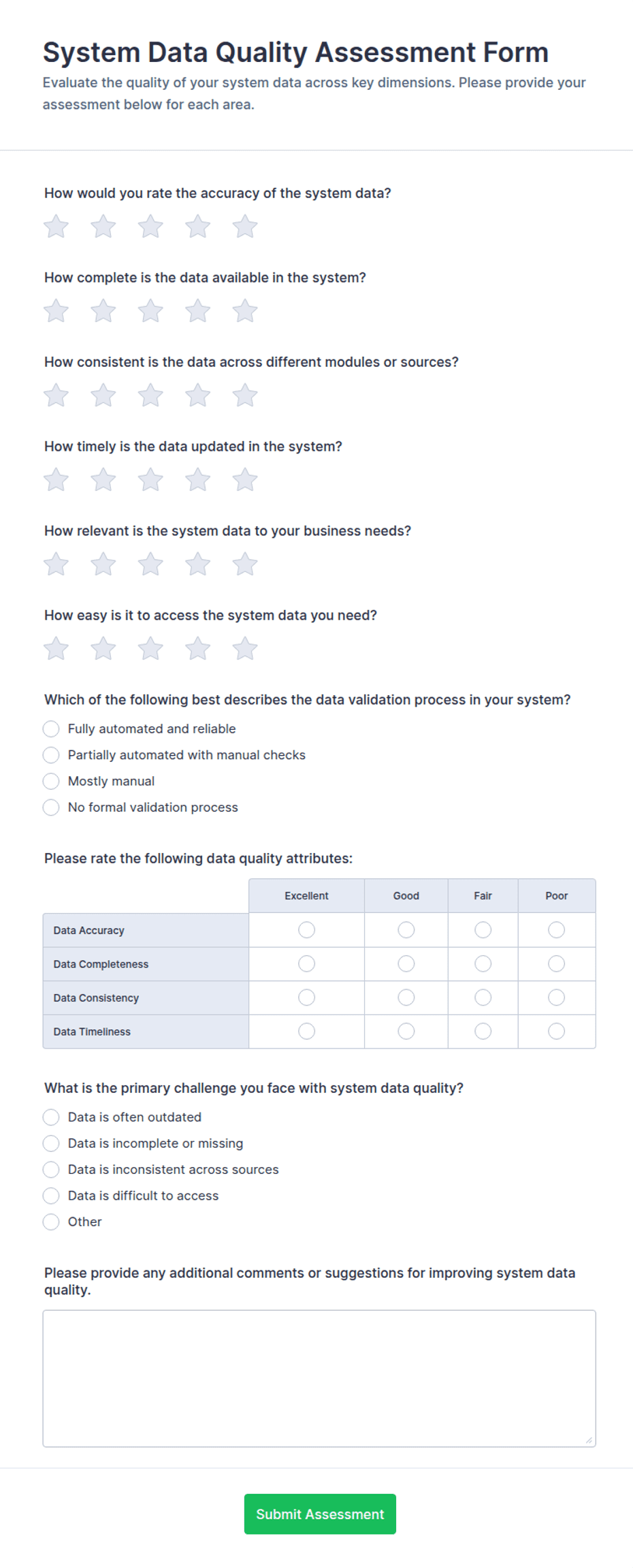The height and width of the screenshot is (1568, 633).
Task: Click the additional comments text area
Action: tap(319, 1378)
